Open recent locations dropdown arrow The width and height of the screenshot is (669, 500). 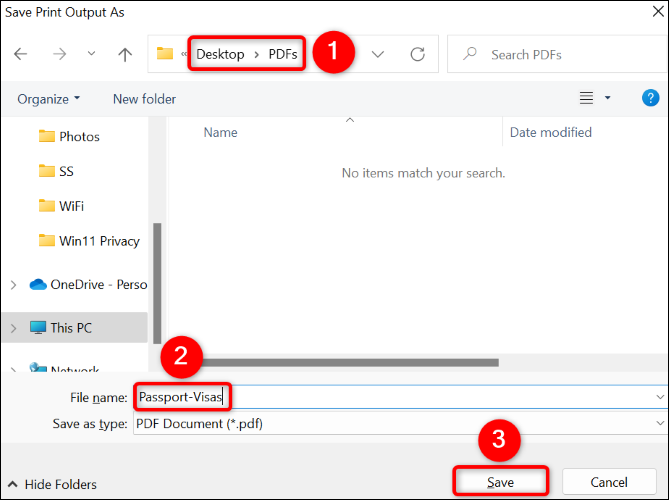tap(91, 55)
